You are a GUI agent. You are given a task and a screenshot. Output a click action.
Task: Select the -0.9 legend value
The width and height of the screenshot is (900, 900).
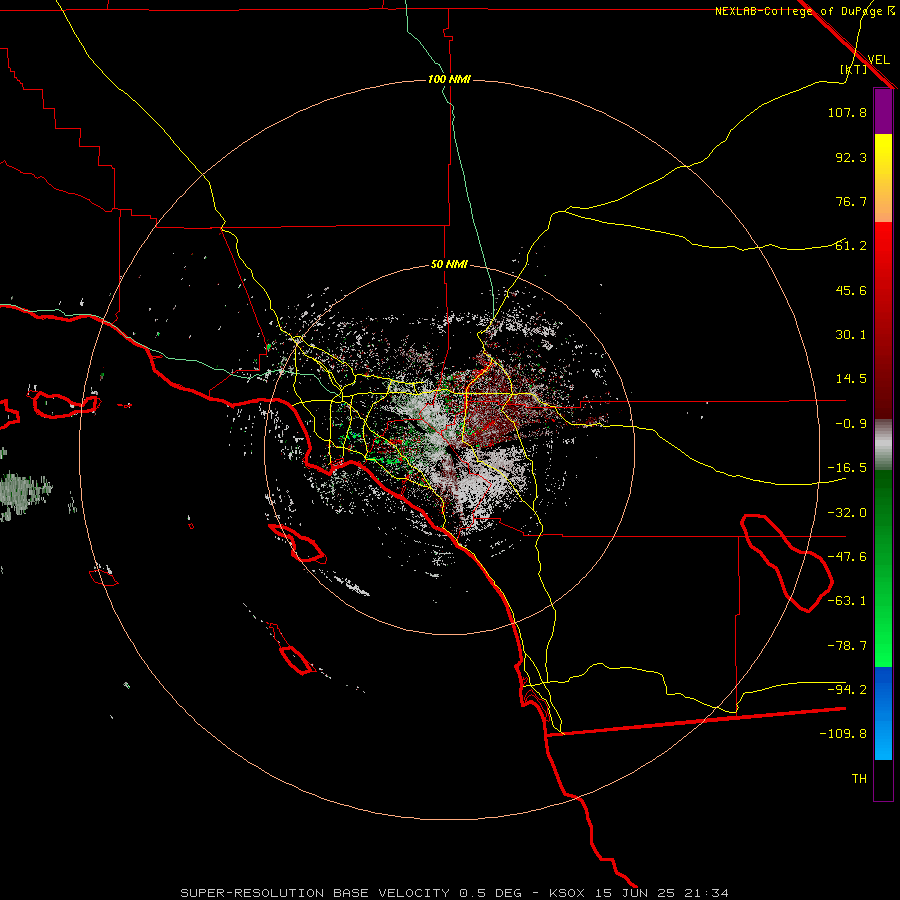(x=851, y=424)
